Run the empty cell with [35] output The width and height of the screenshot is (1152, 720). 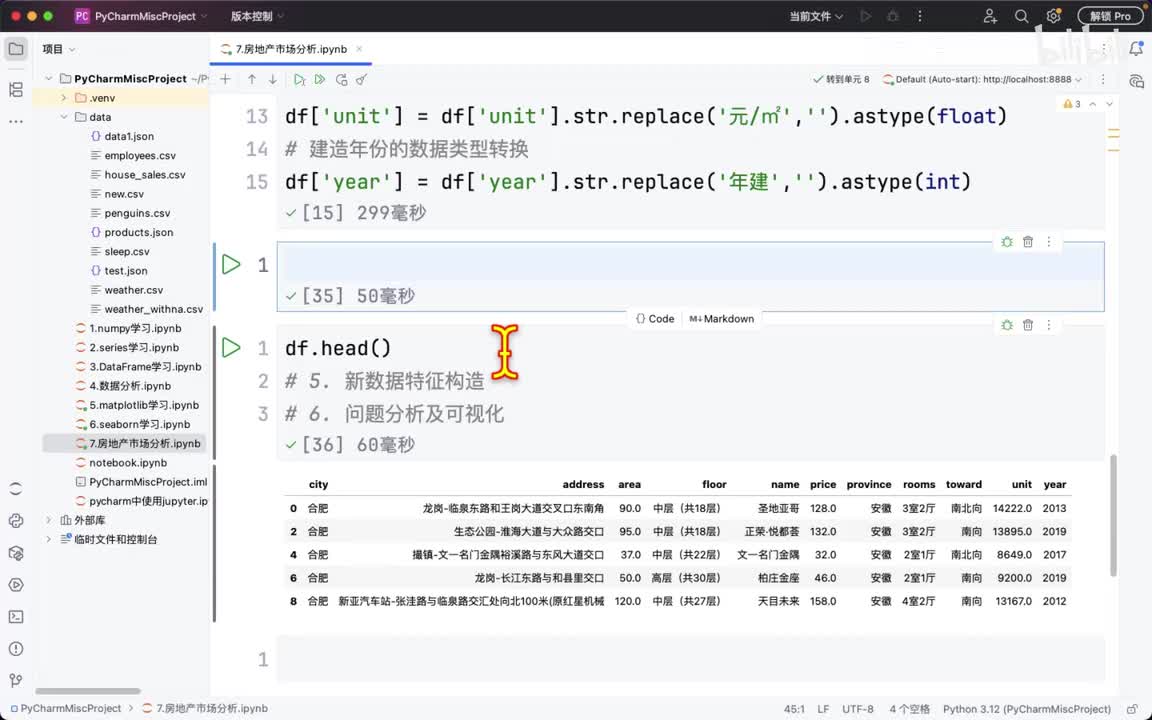tap(231, 264)
